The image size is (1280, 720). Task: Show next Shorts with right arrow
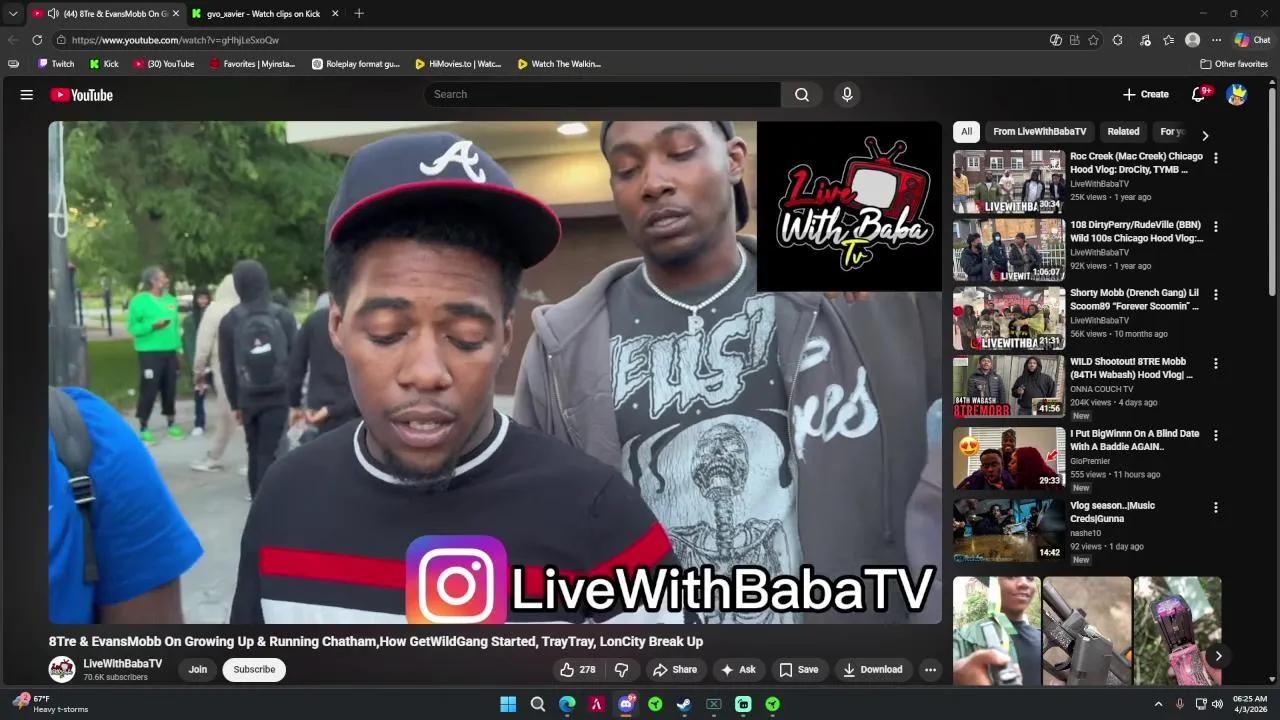(1218, 656)
